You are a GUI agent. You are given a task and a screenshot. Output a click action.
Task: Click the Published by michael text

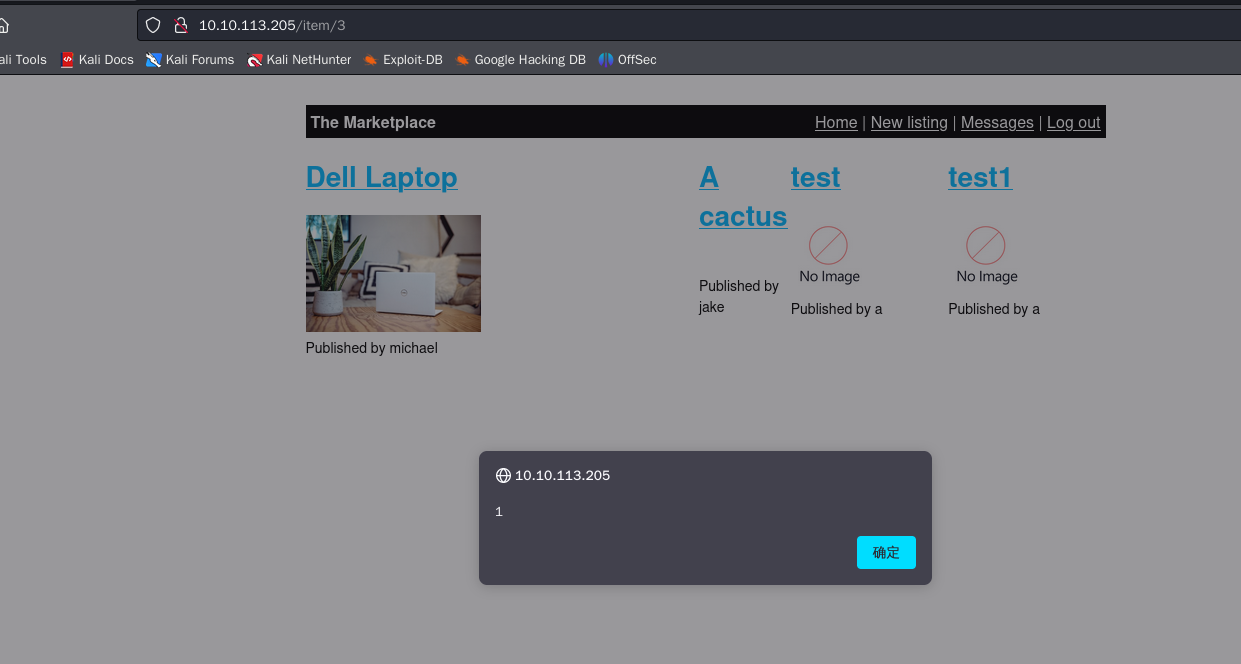coord(372,348)
